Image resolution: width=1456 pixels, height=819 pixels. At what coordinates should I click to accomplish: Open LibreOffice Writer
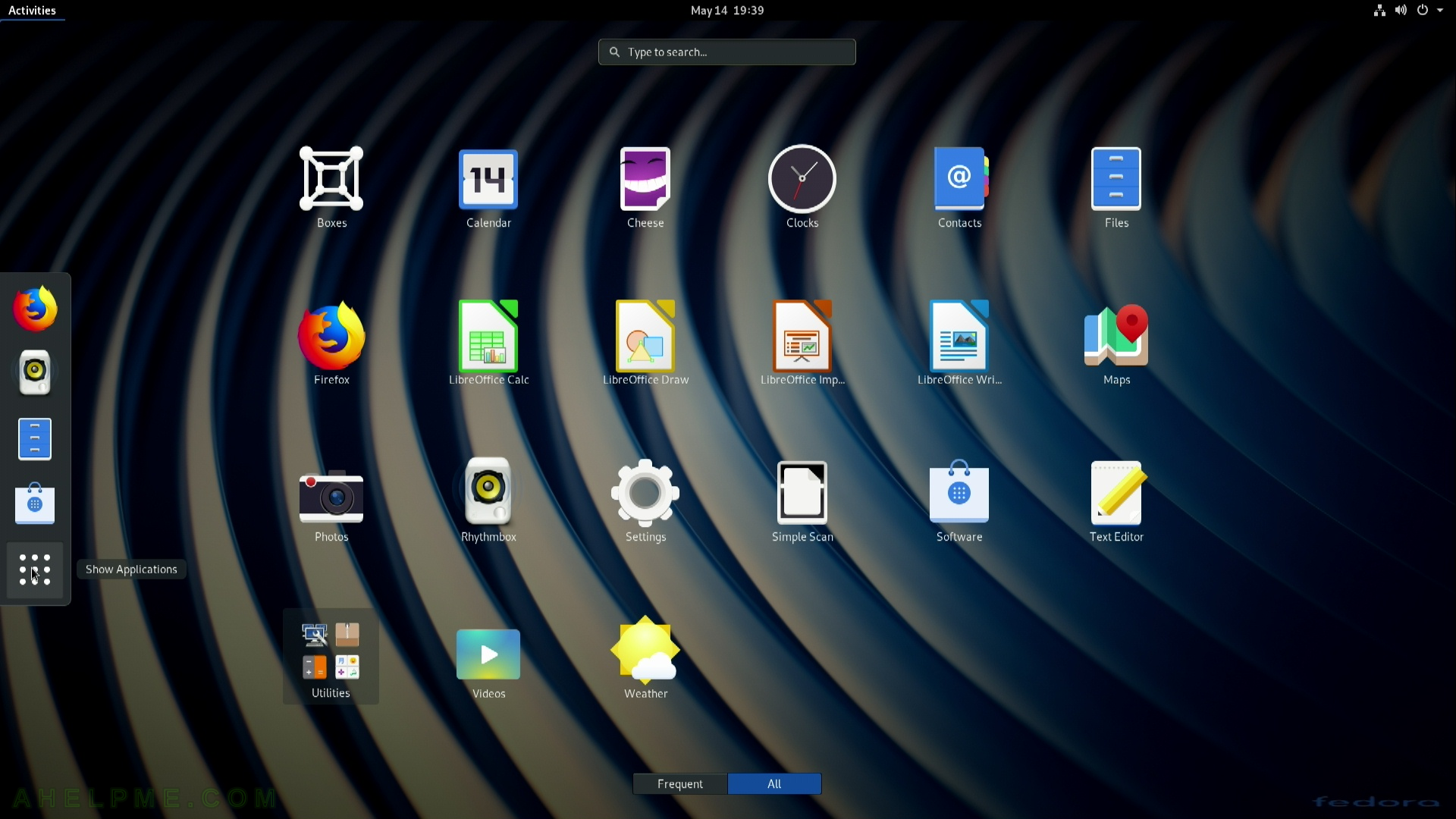[959, 344]
